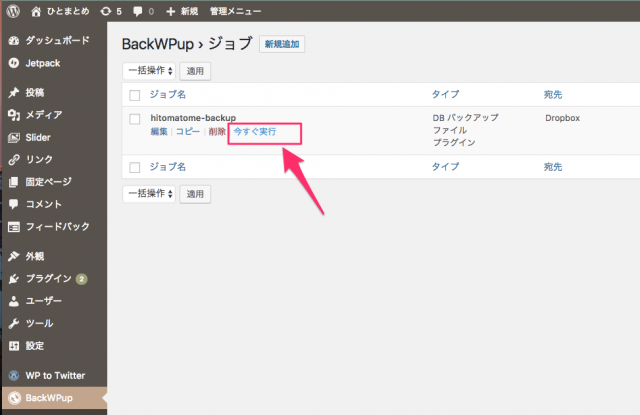This screenshot has width=640, height=415.
Task: Tick the header select-all checkbox beside ジョブ名
Action: pyautogui.click(x=135, y=95)
